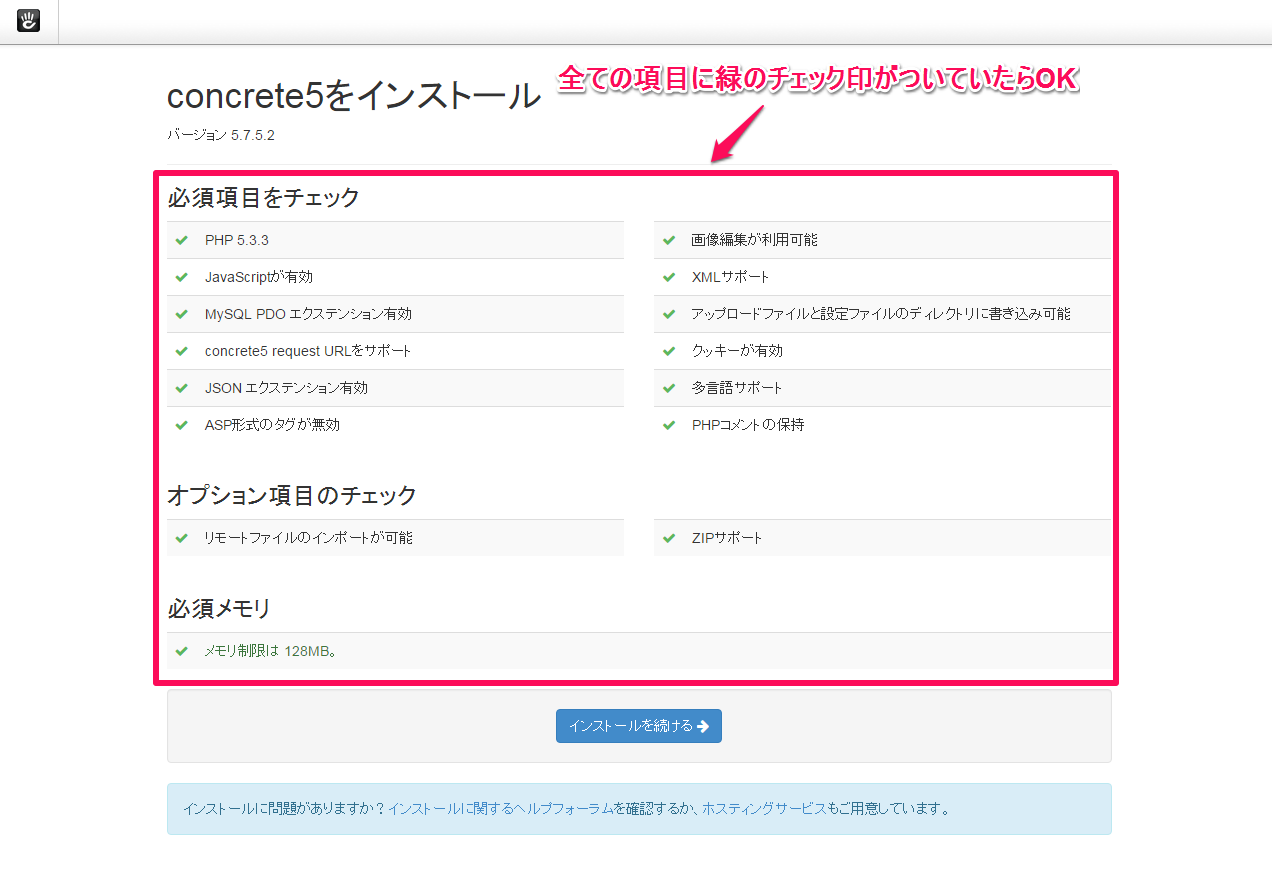Click the concrete5をインストール page heading

click(353, 96)
